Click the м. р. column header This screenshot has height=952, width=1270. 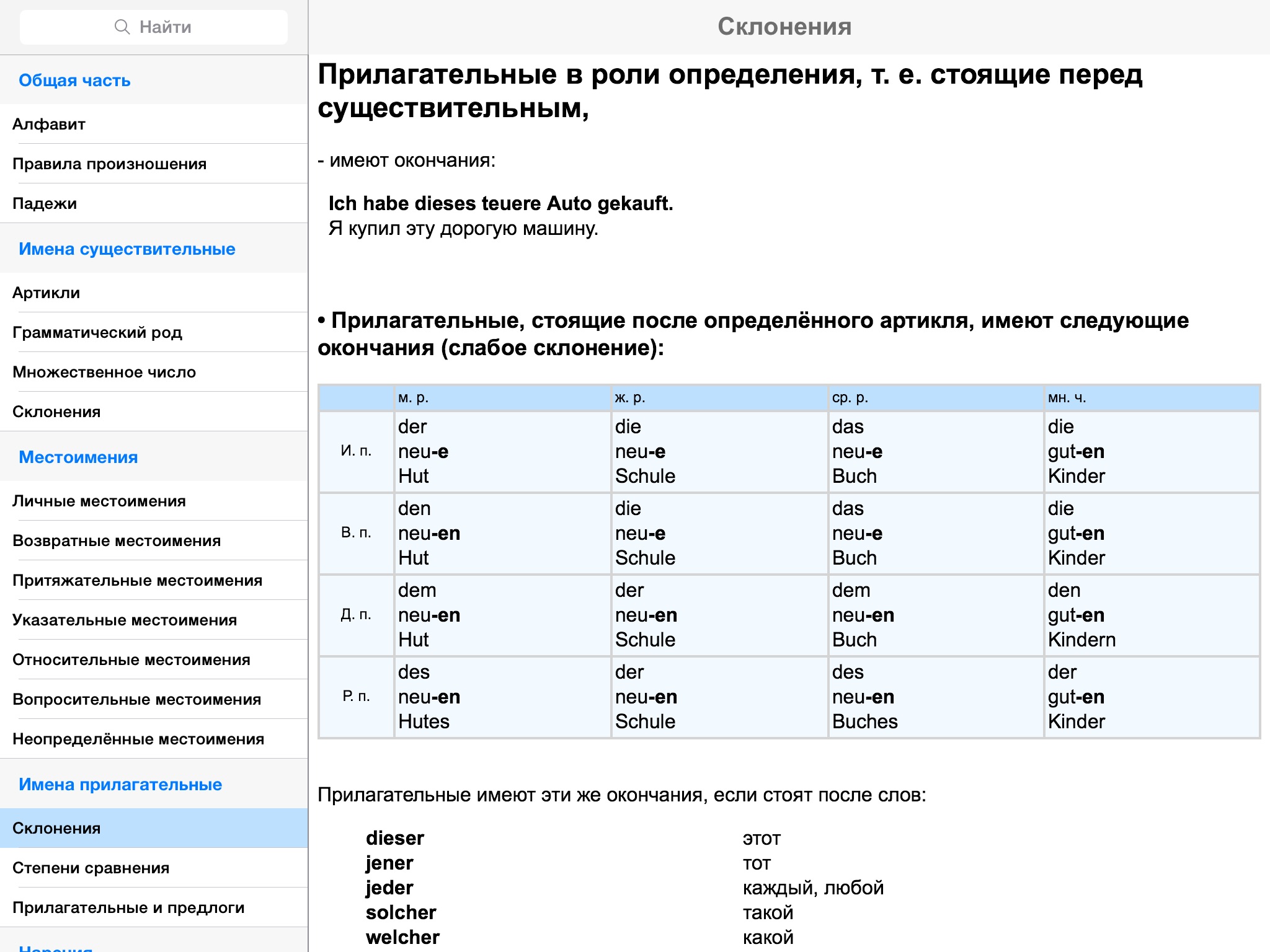[x=503, y=398]
